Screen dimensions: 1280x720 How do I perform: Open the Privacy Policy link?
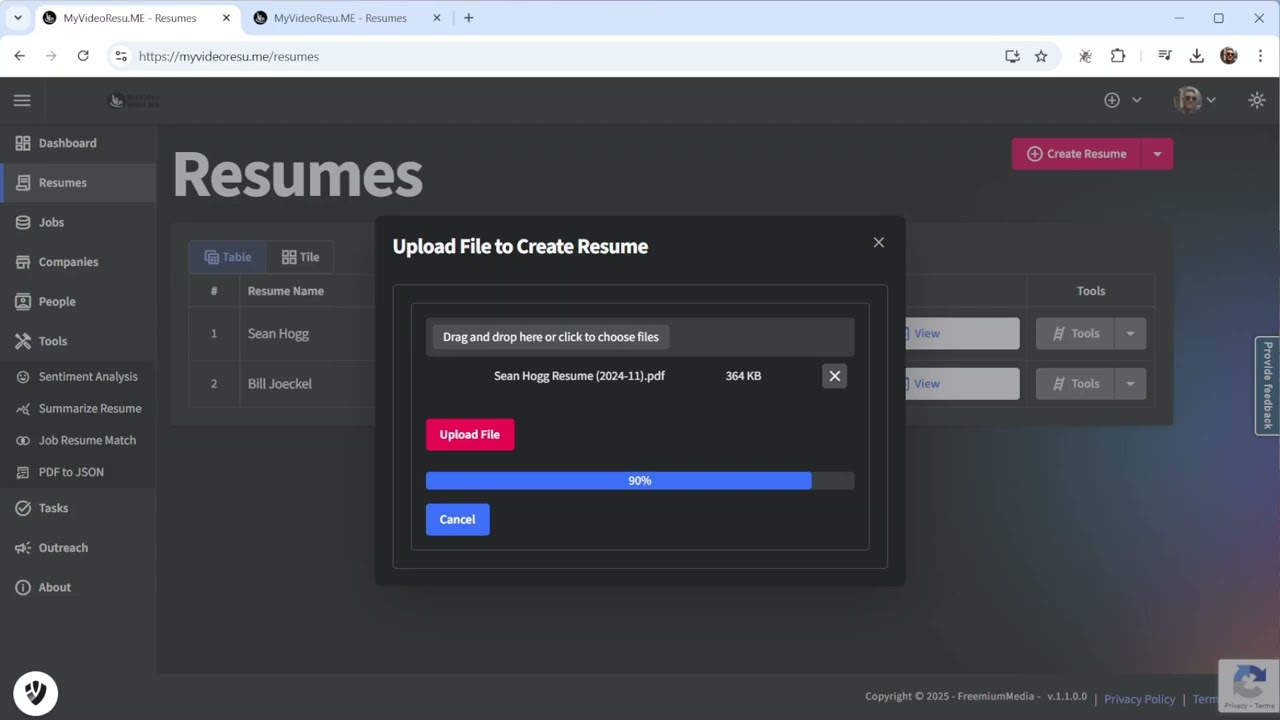coord(1139,699)
